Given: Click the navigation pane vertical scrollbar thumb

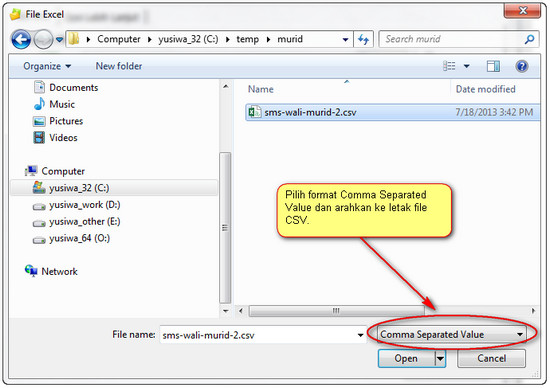Looking at the screenshot, I should pyautogui.click(x=225, y=228).
